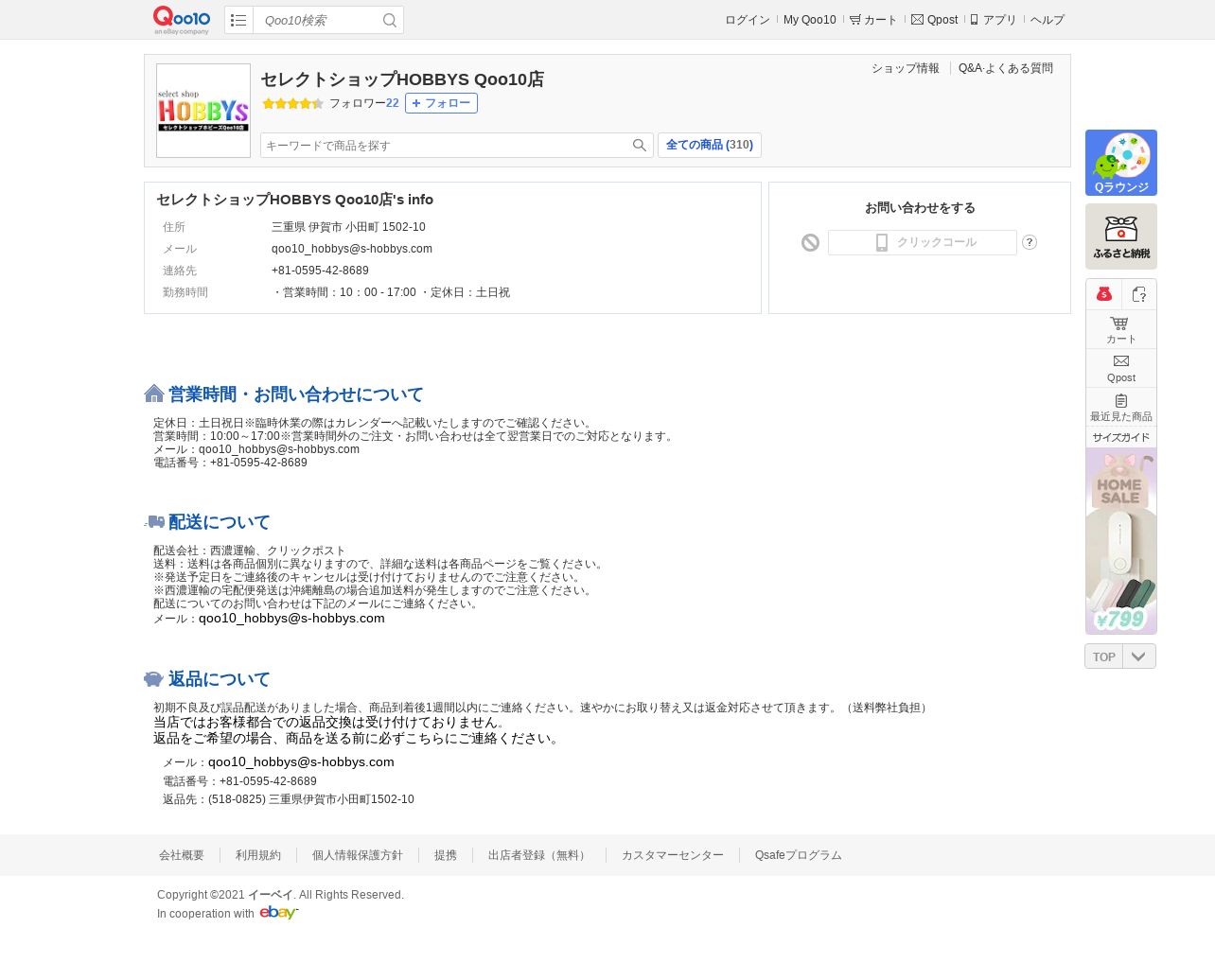Click the HOME SALE ¥799 banner
1215x980 pixels.
(1121, 541)
